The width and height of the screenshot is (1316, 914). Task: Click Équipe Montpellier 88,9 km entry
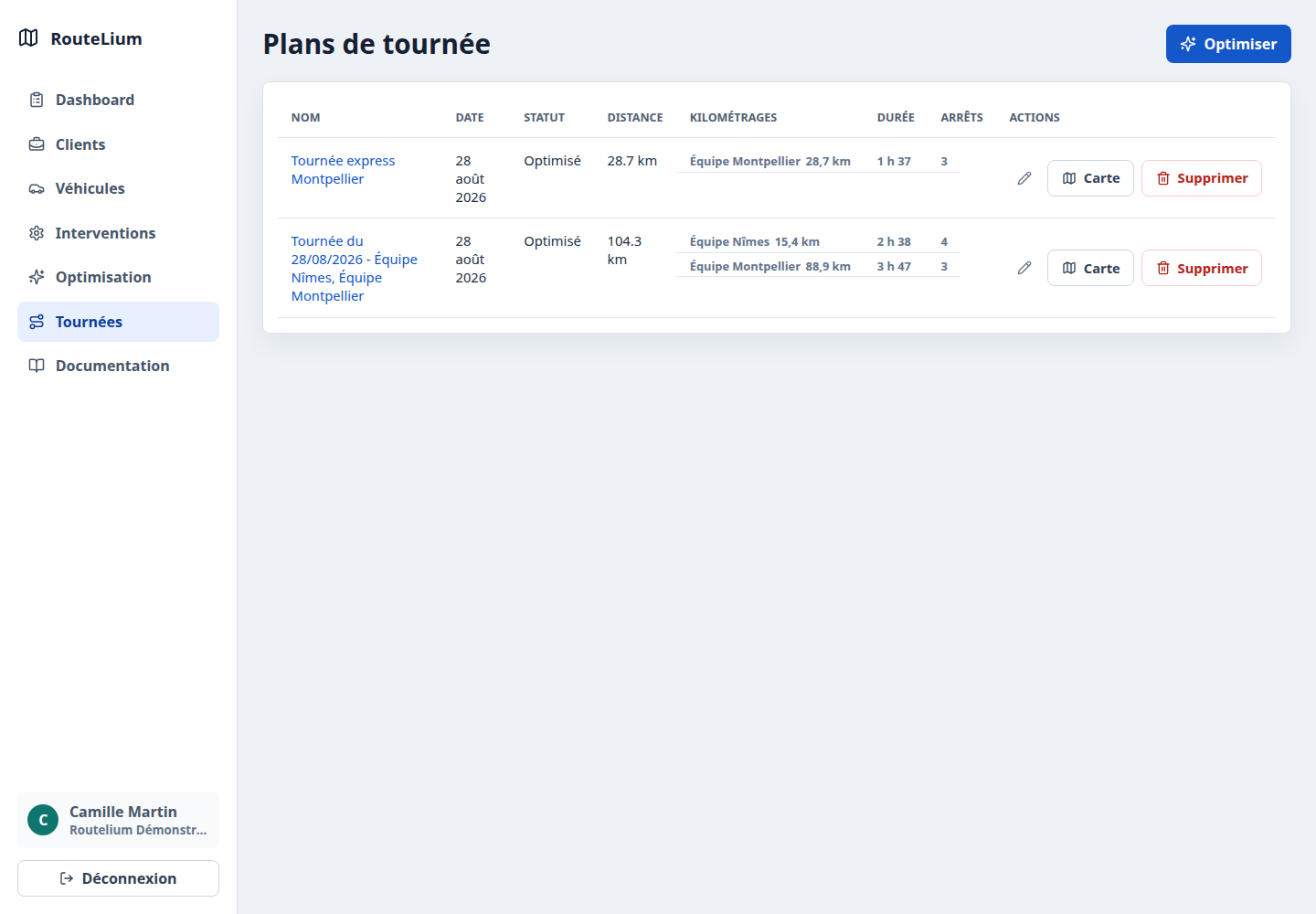(x=770, y=266)
